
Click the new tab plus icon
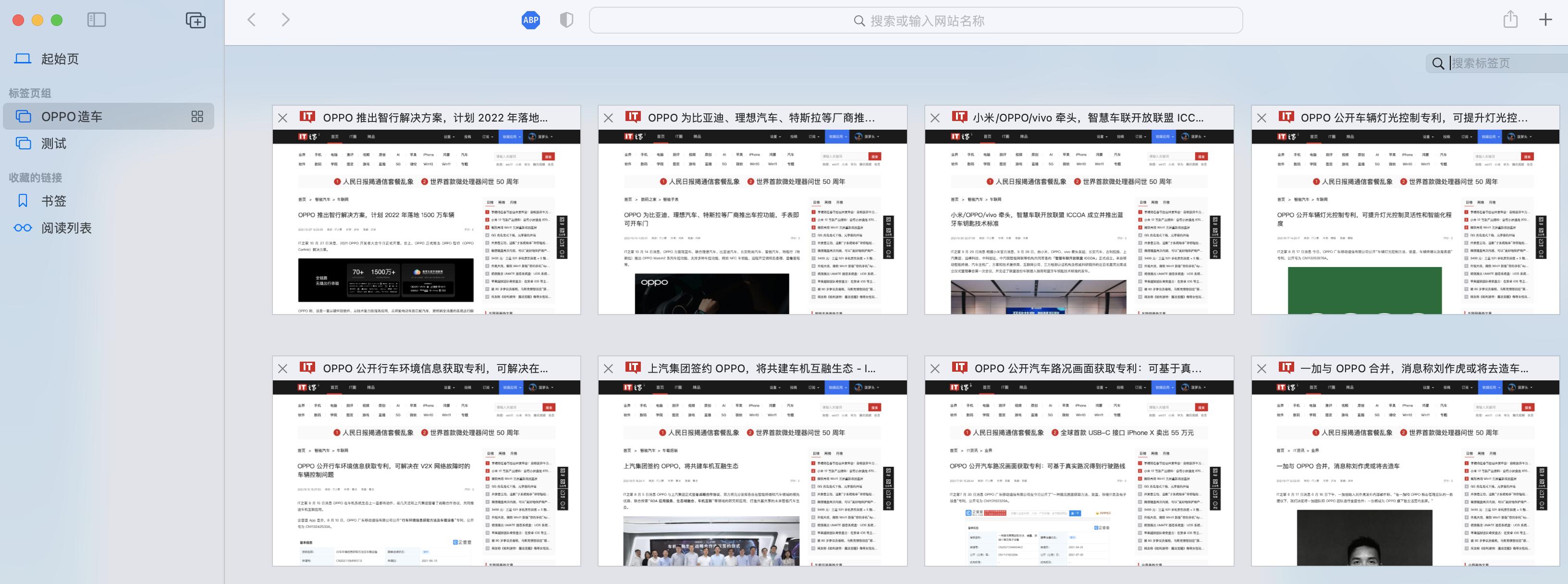[1545, 20]
